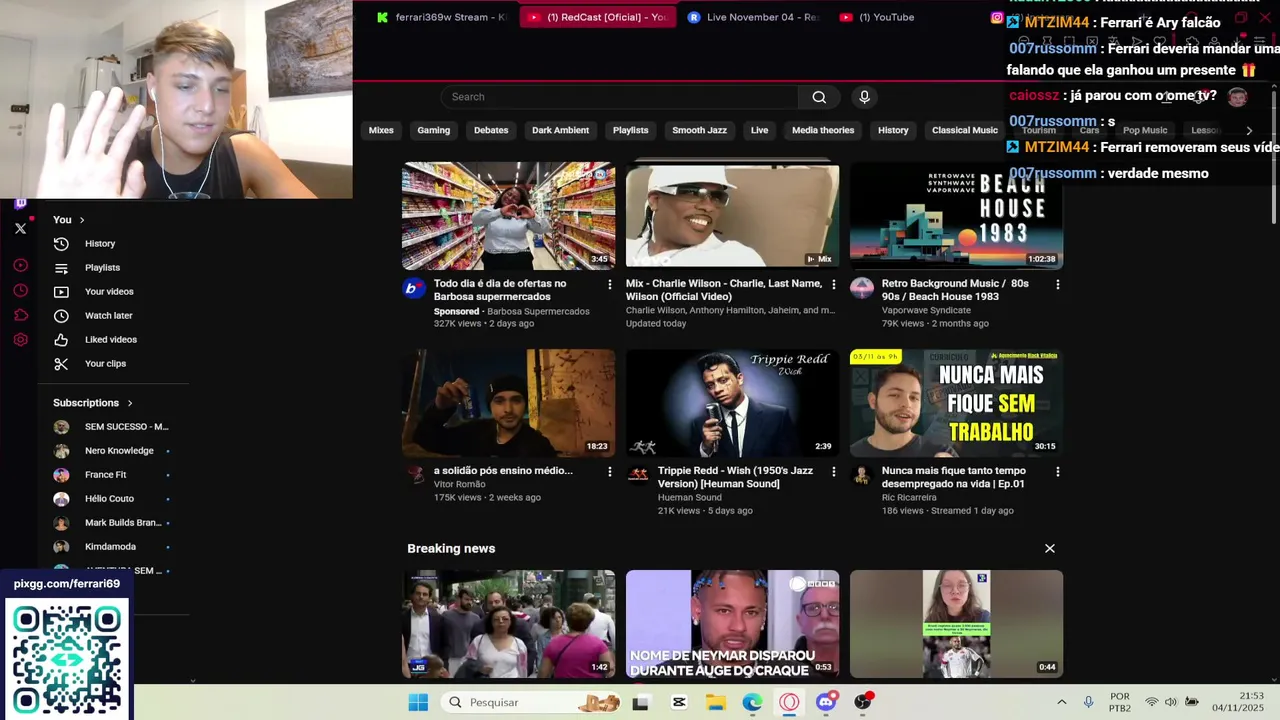This screenshot has height=720, width=1280.
Task: Open Kimdamoda subscription
Action: click(111, 547)
